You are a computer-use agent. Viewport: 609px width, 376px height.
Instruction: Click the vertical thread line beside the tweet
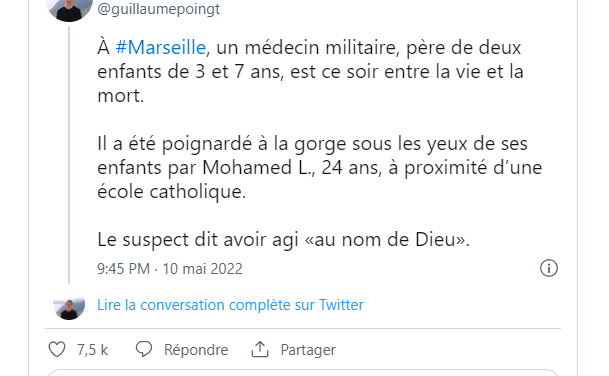click(x=69, y=155)
